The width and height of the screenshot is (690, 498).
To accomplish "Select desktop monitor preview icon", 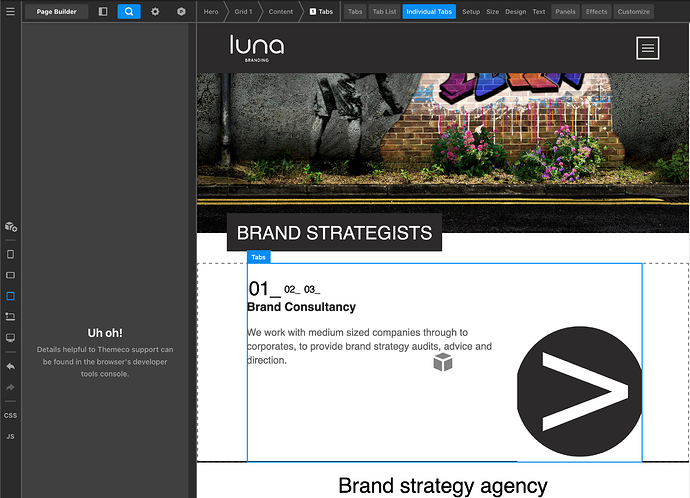I will [10, 338].
